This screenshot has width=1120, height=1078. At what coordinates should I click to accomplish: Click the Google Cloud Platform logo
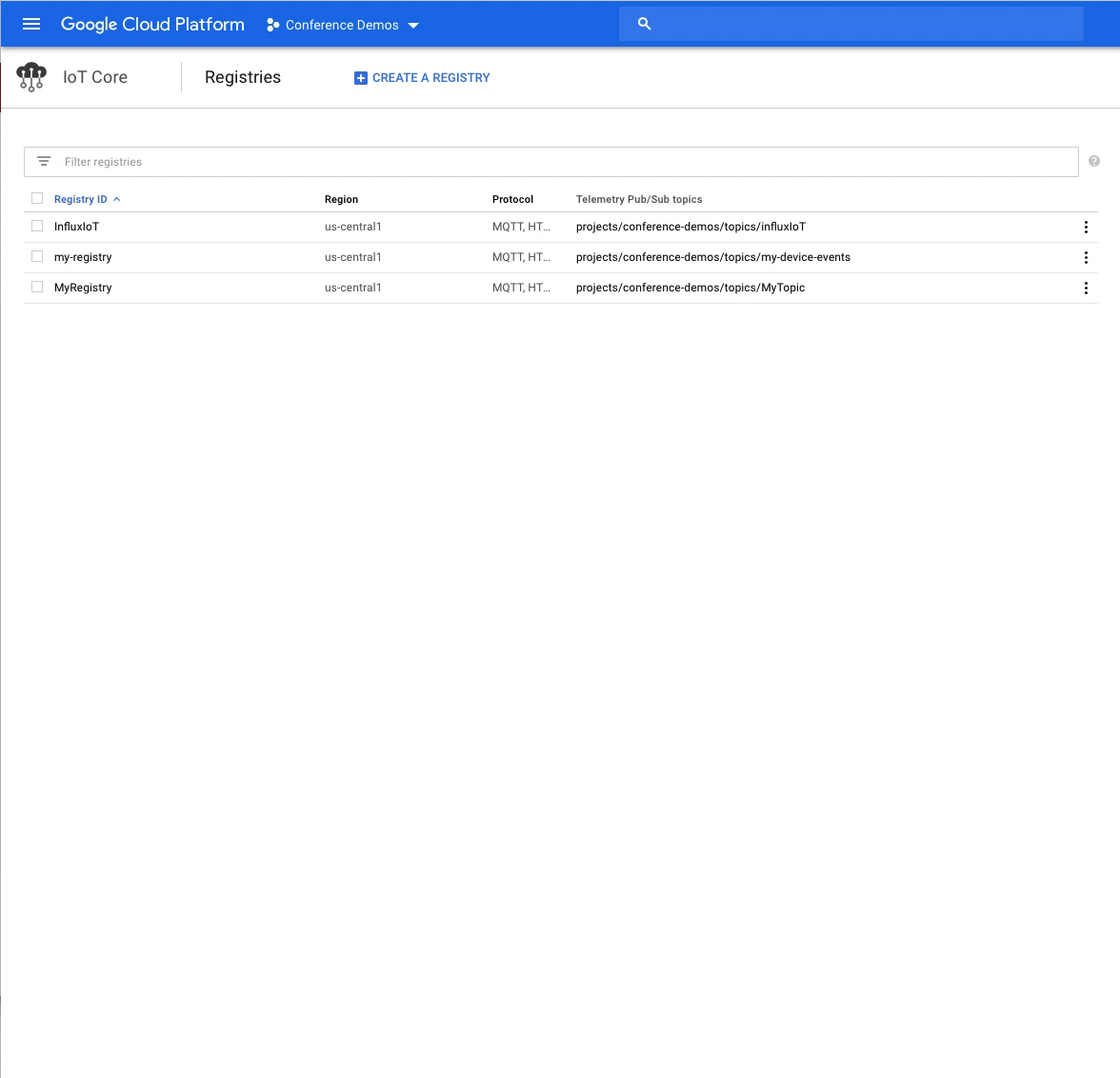click(x=152, y=24)
